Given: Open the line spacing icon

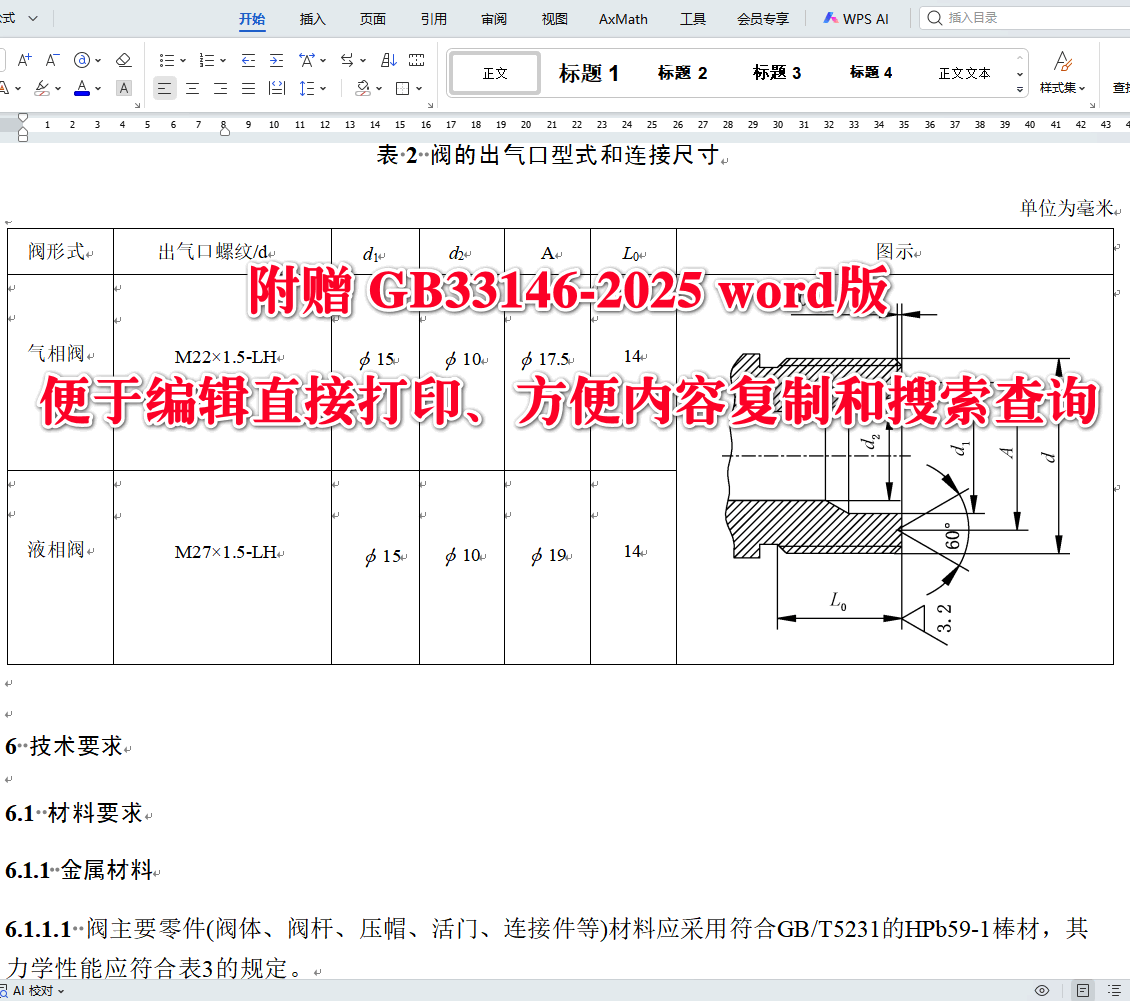Looking at the screenshot, I should pyautogui.click(x=306, y=88).
